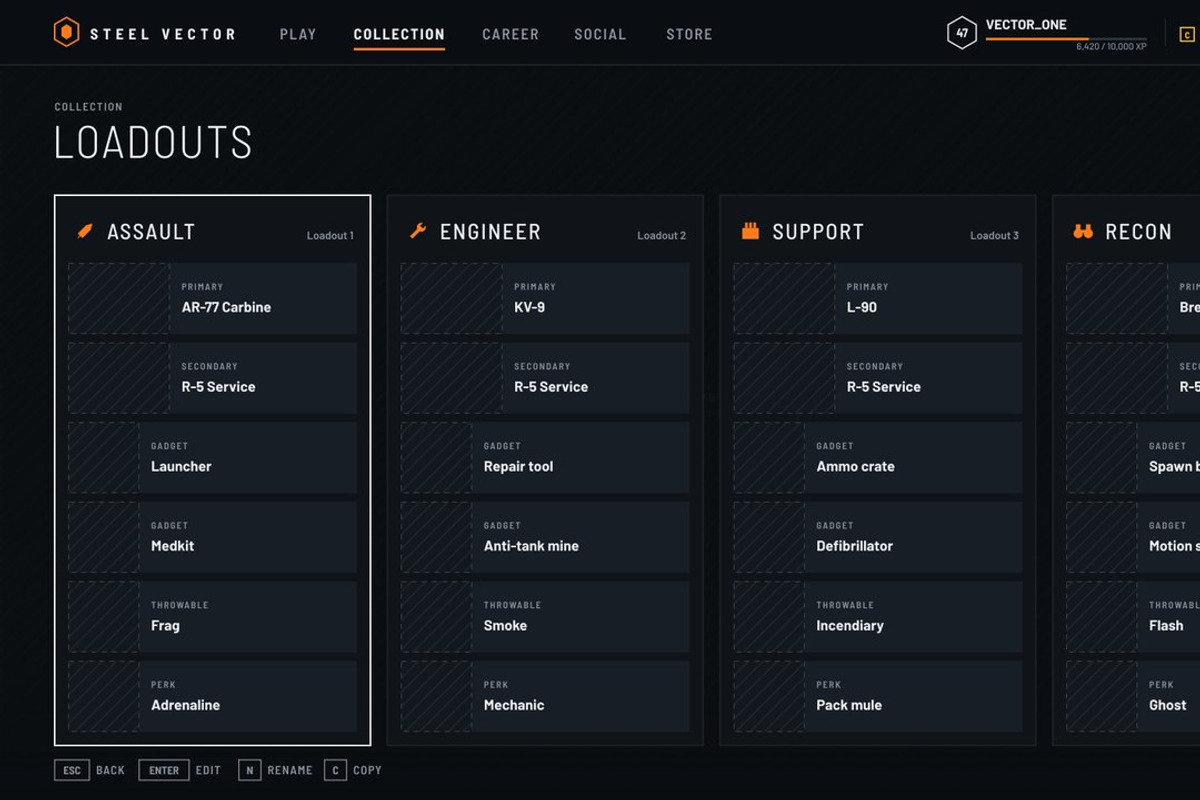Screen dimensions: 1200x800
Task: Open the Store tab
Action: click(689, 34)
